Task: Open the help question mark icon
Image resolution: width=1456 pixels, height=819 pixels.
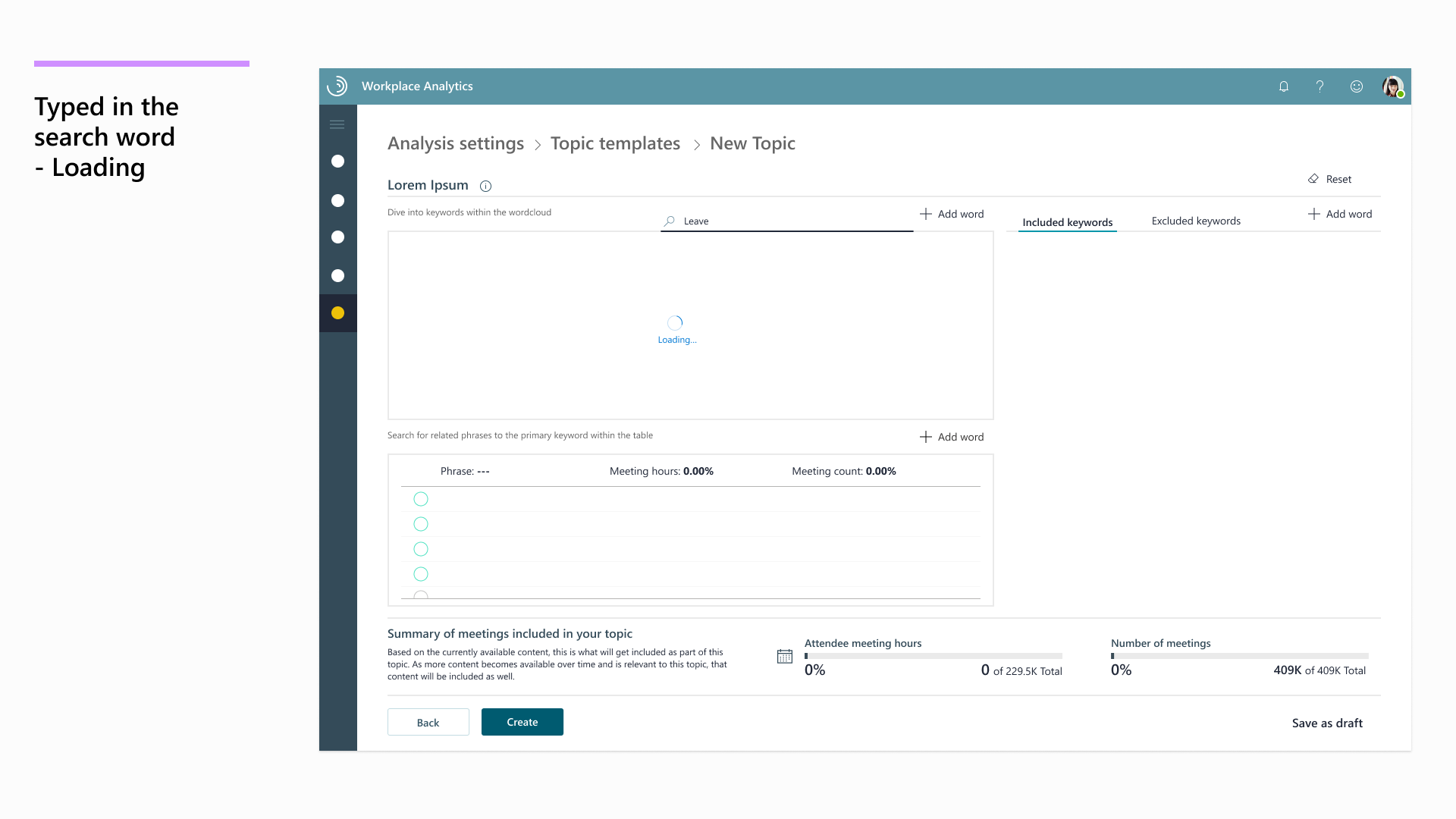Action: click(1319, 86)
